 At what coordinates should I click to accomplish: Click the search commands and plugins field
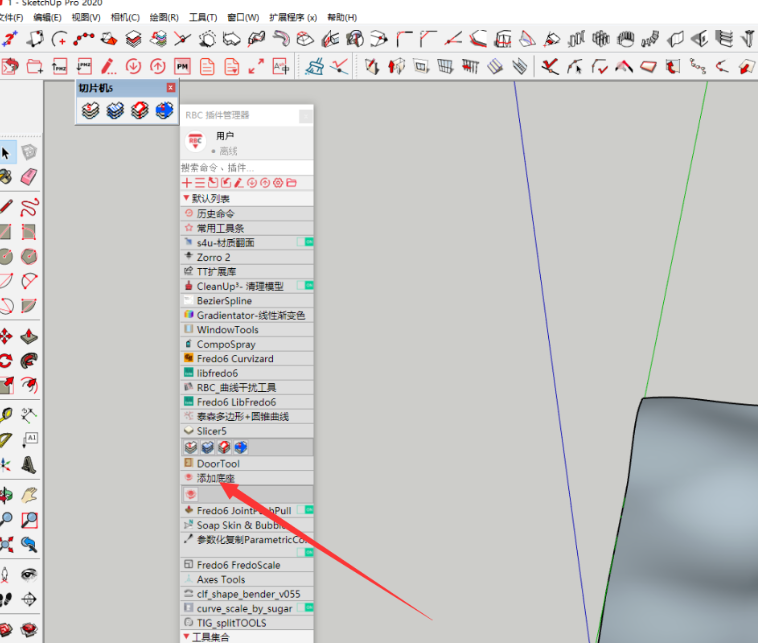247,168
